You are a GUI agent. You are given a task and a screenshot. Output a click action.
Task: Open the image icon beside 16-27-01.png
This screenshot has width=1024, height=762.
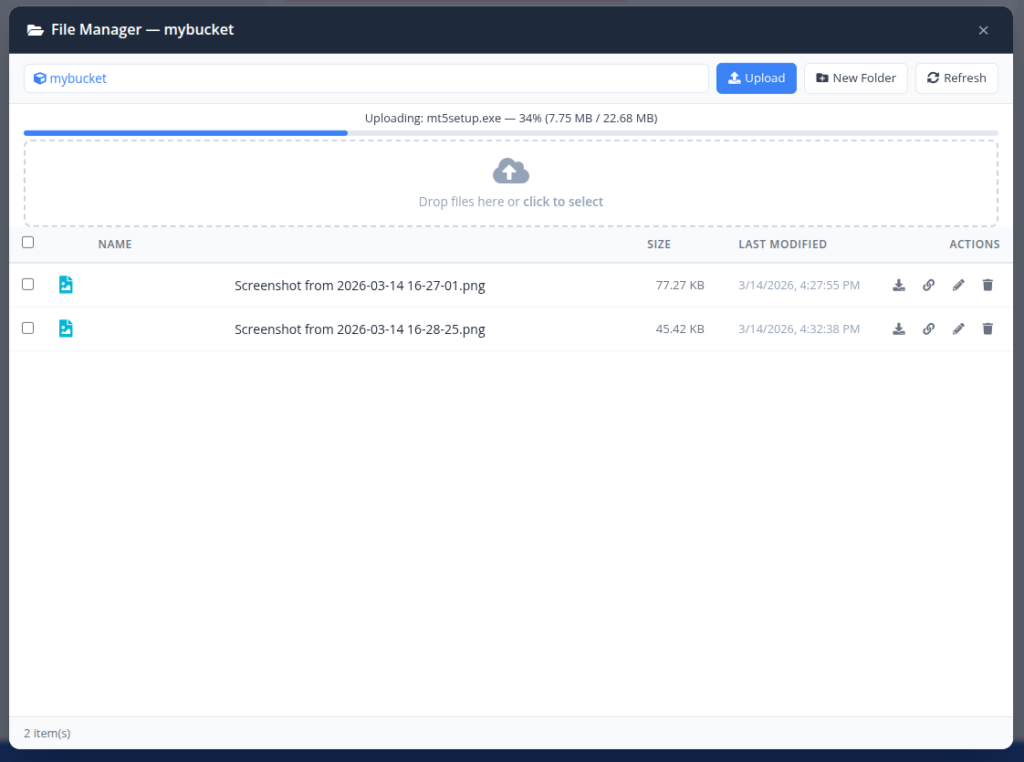[x=66, y=284]
